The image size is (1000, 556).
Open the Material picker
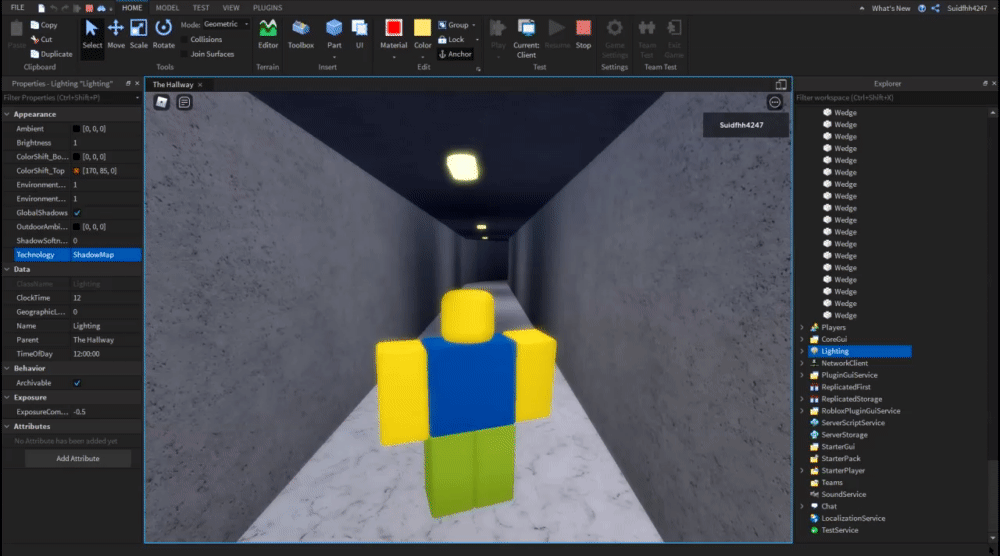click(x=393, y=34)
